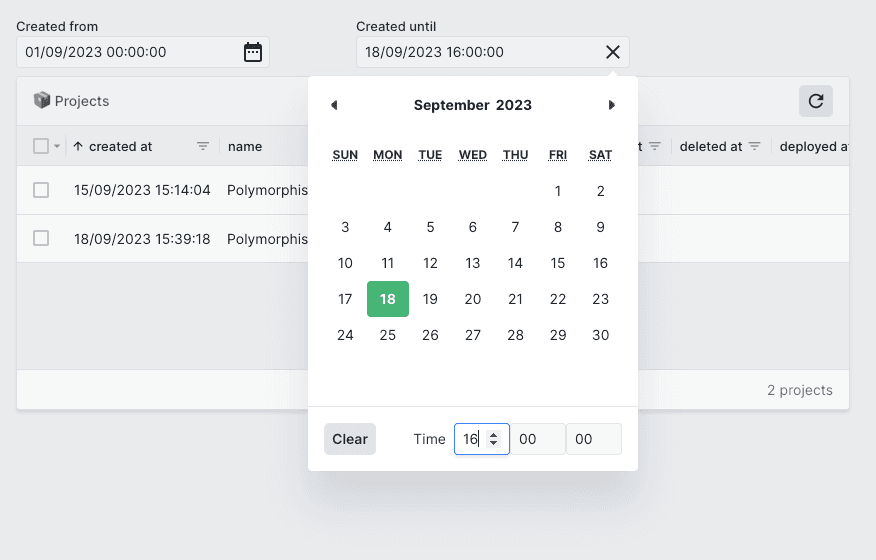This screenshot has width=876, height=560.
Task: Open the Created from calendar icon
Action: coord(253,52)
